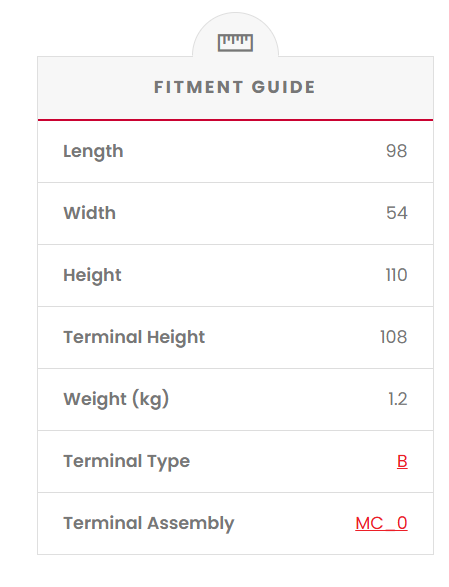The width and height of the screenshot is (449, 587).
Task: Click the ruler icon above Fitment Guide
Action: point(235,42)
